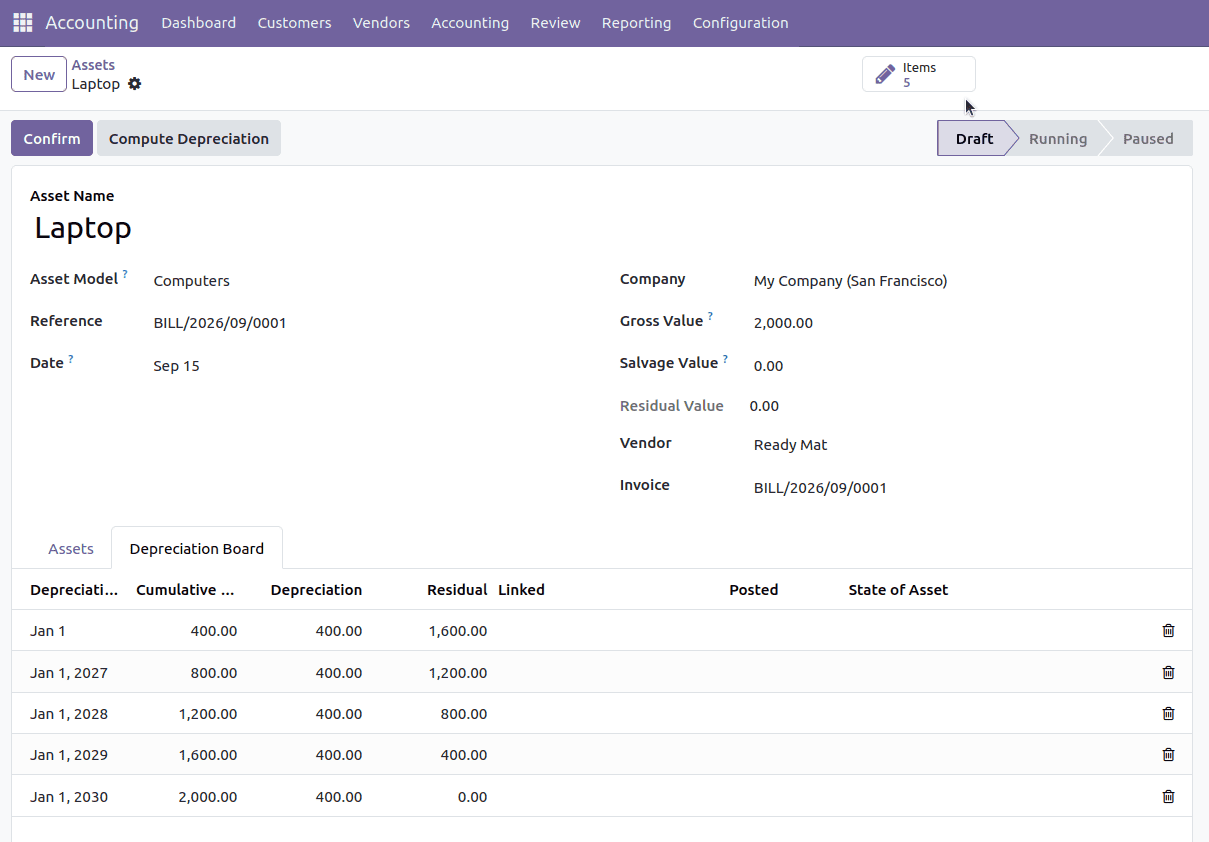Show help tooltip for Salvage Value

click(x=725, y=358)
